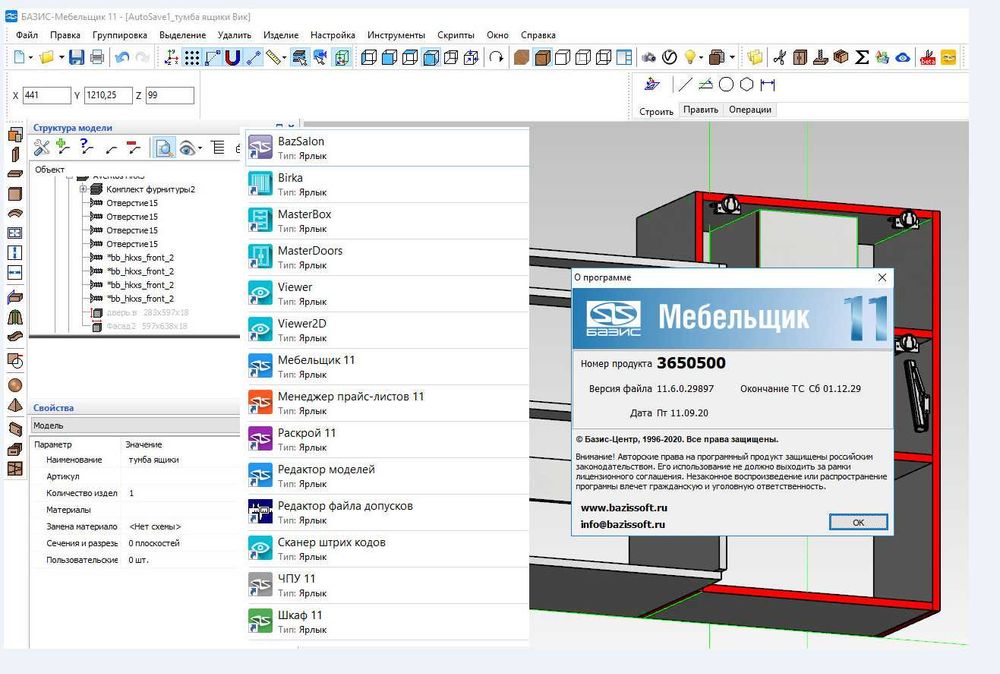Click the Save file toolbar icon

pyautogui.click(x=77, y=57)
